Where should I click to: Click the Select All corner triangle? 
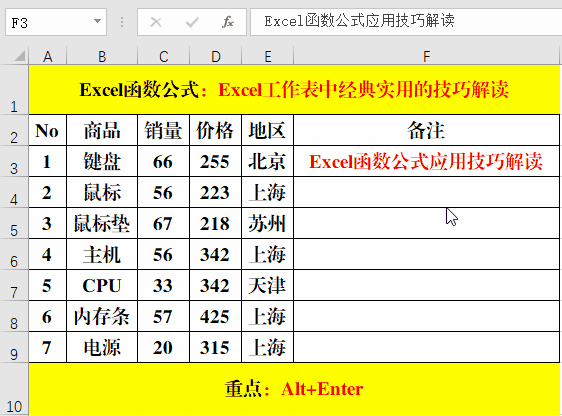click(x=19, y=56)
